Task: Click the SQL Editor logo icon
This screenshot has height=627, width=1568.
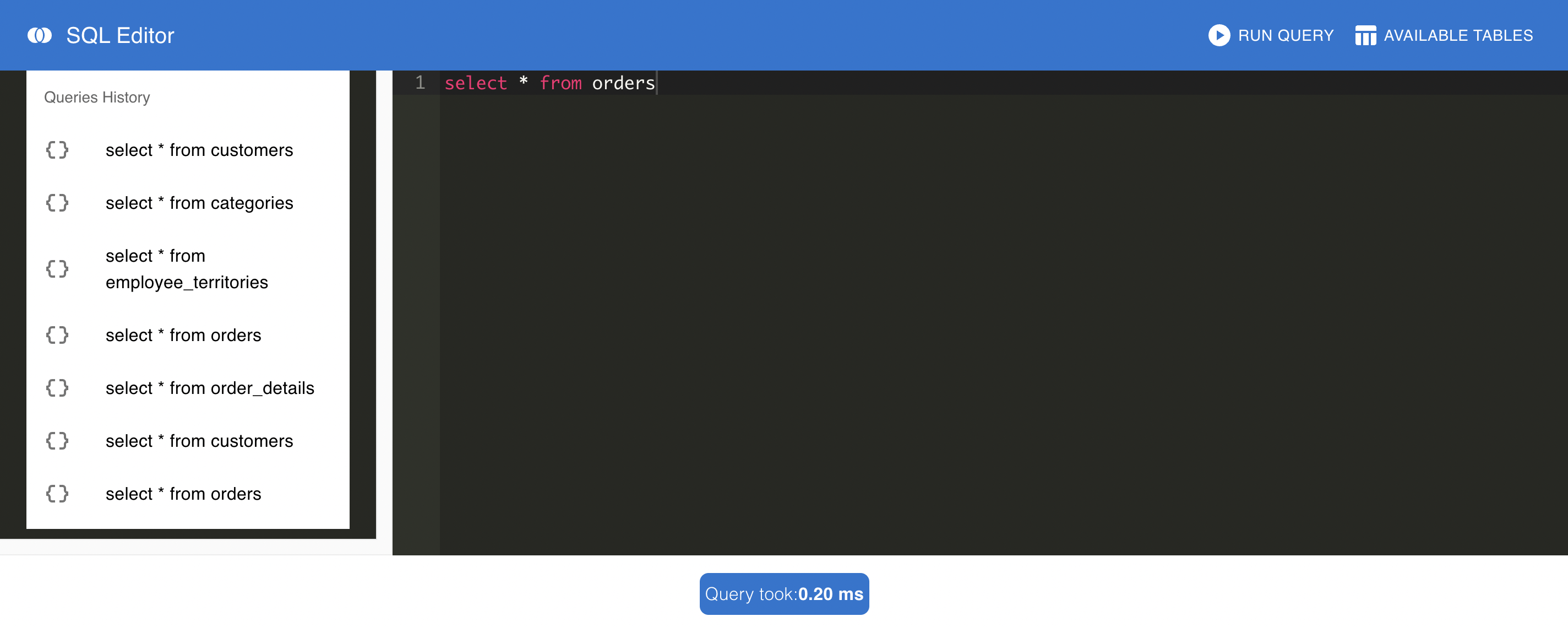Action: (40, 35)
